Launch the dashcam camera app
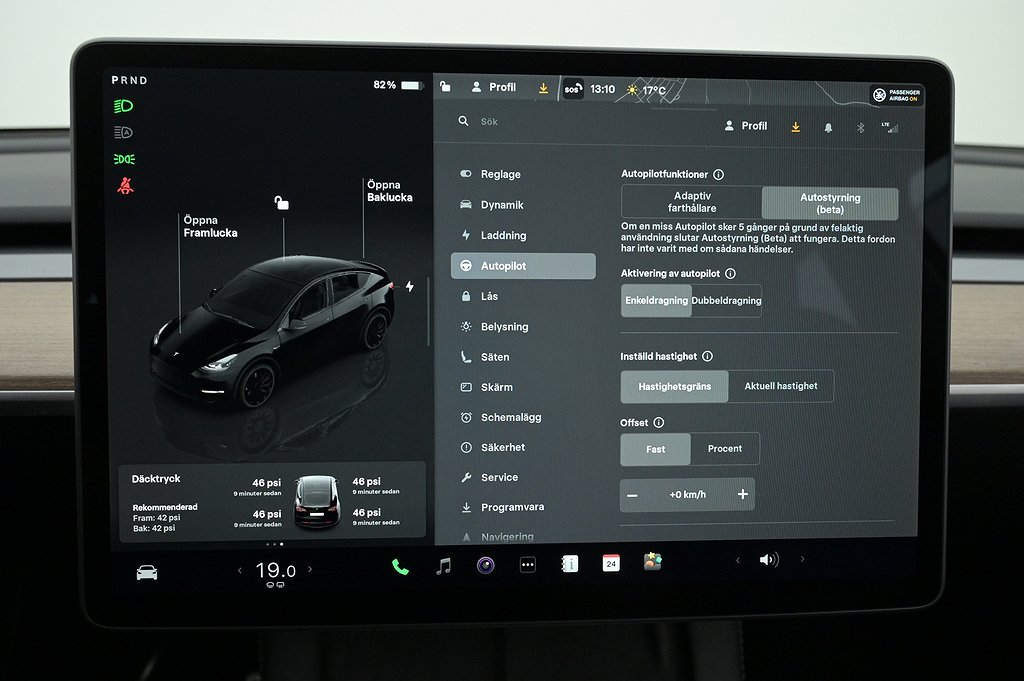1024x681 pixels. [486, 565]
